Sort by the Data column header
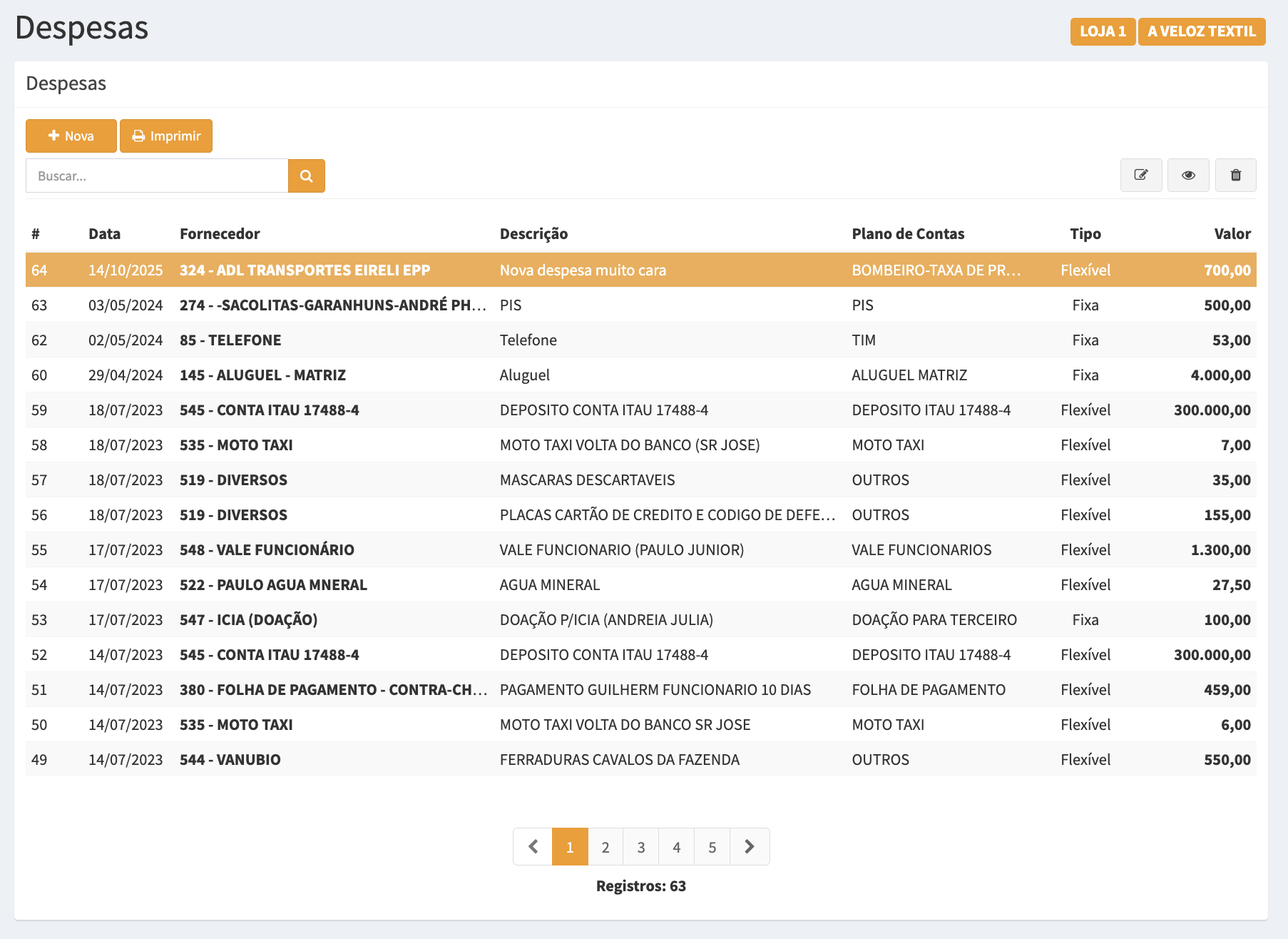 click(x=104, y=234)
